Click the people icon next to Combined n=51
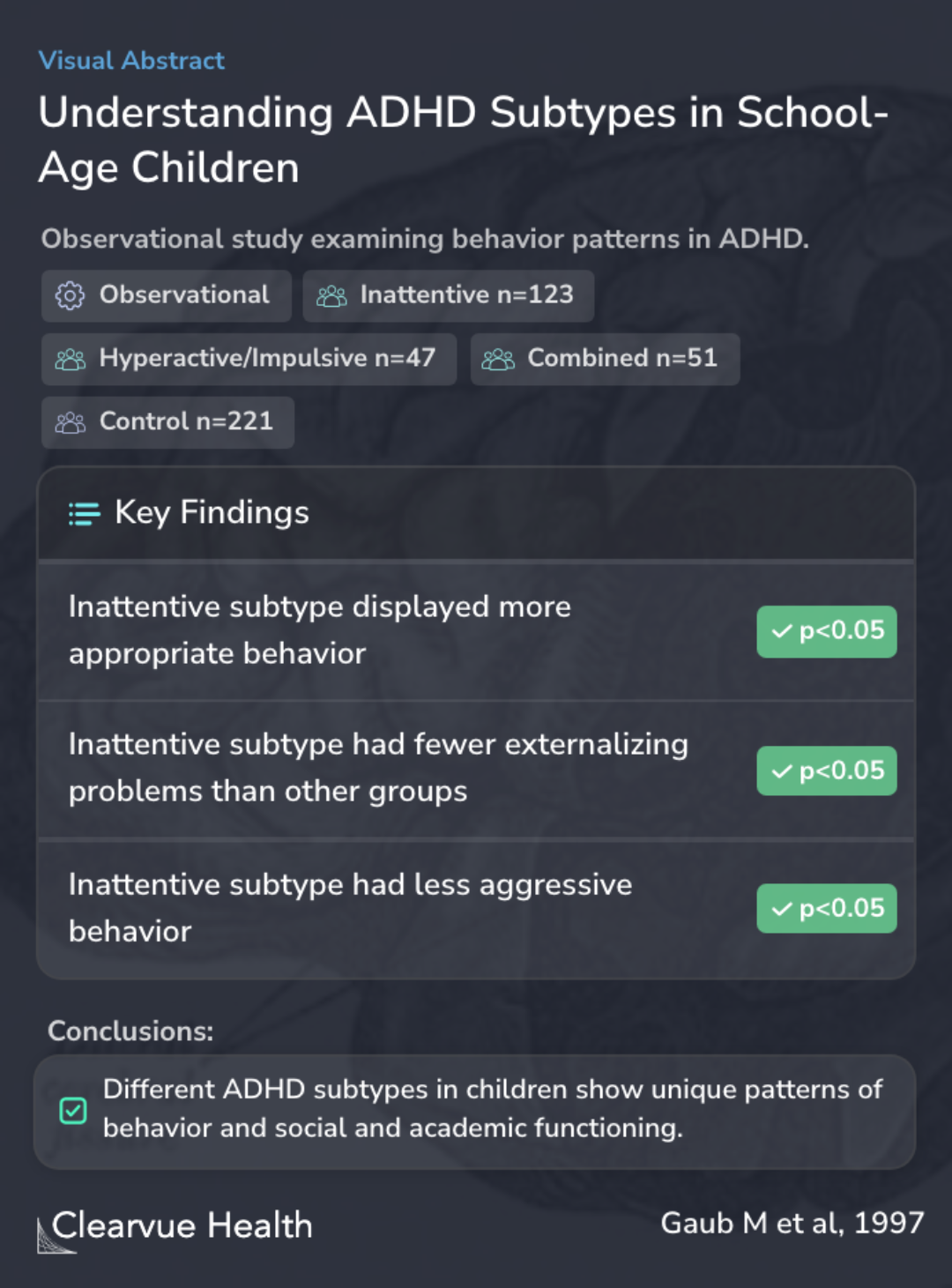 [498, 359]
